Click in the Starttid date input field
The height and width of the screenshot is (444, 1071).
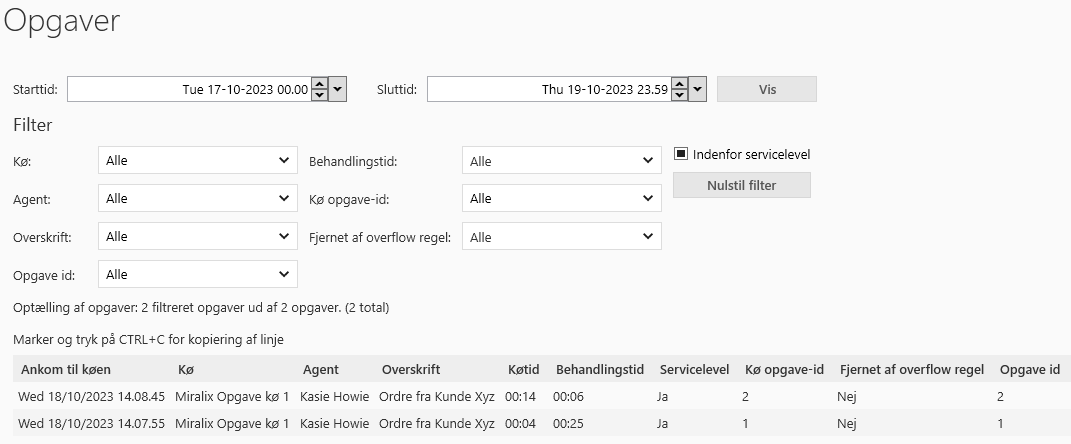(188, 89)
